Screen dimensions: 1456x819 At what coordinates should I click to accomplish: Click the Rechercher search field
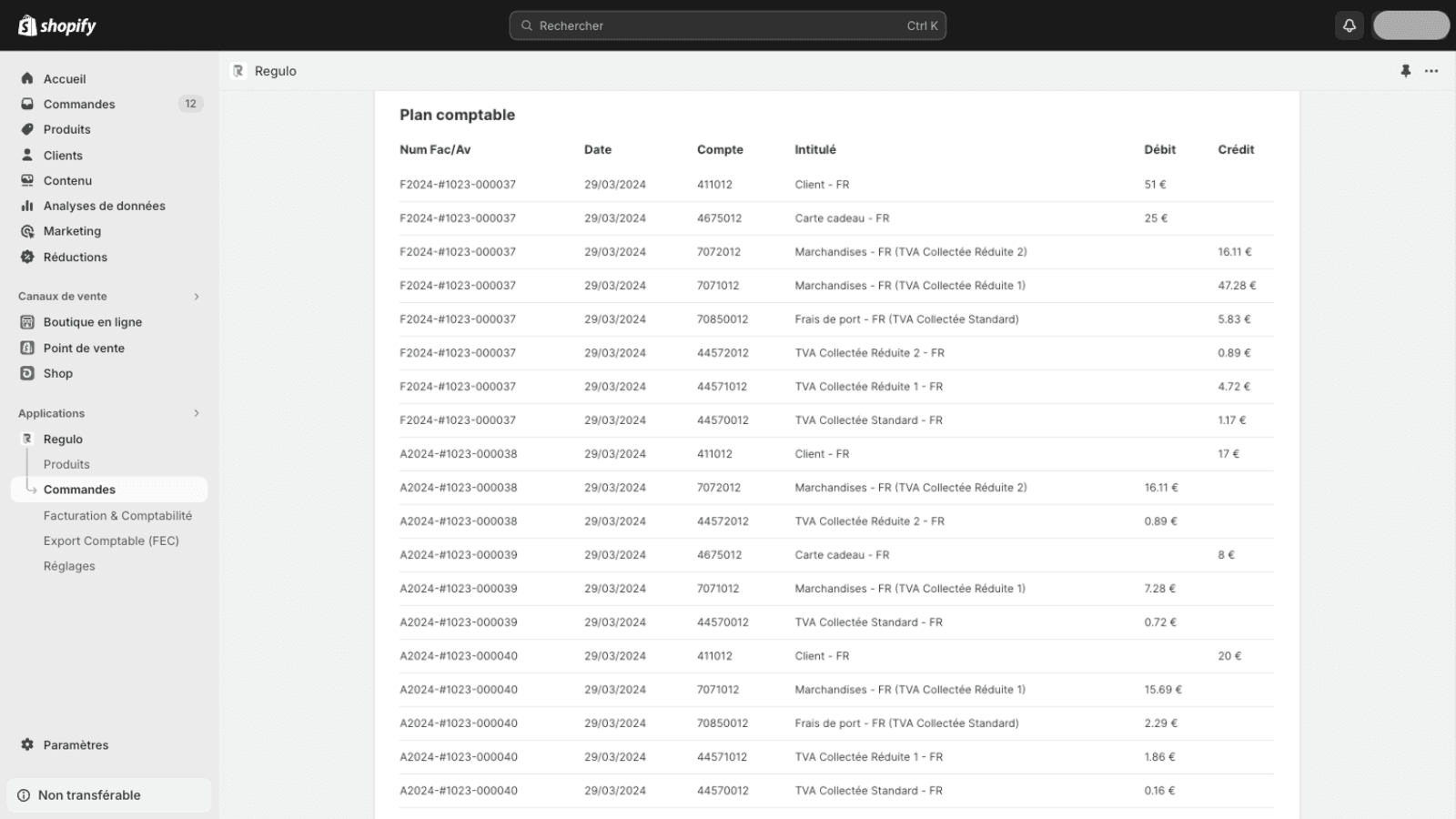click(727, 25)
